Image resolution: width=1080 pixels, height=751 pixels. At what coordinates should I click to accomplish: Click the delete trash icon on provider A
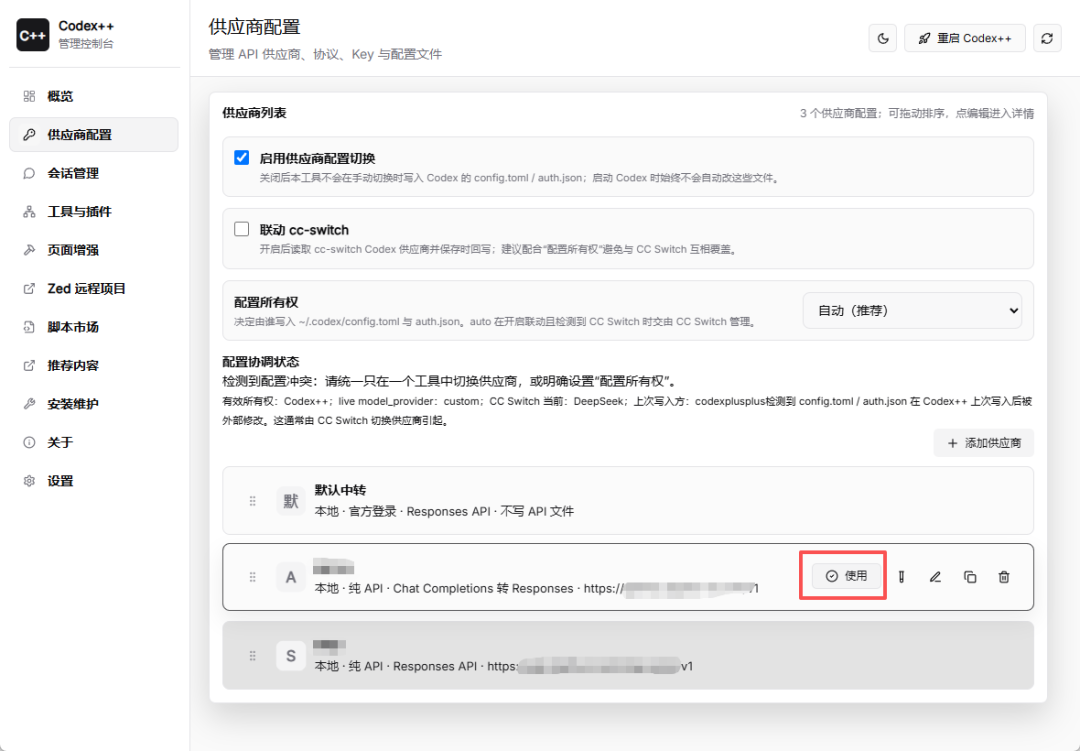click(x=1004, y=577)
